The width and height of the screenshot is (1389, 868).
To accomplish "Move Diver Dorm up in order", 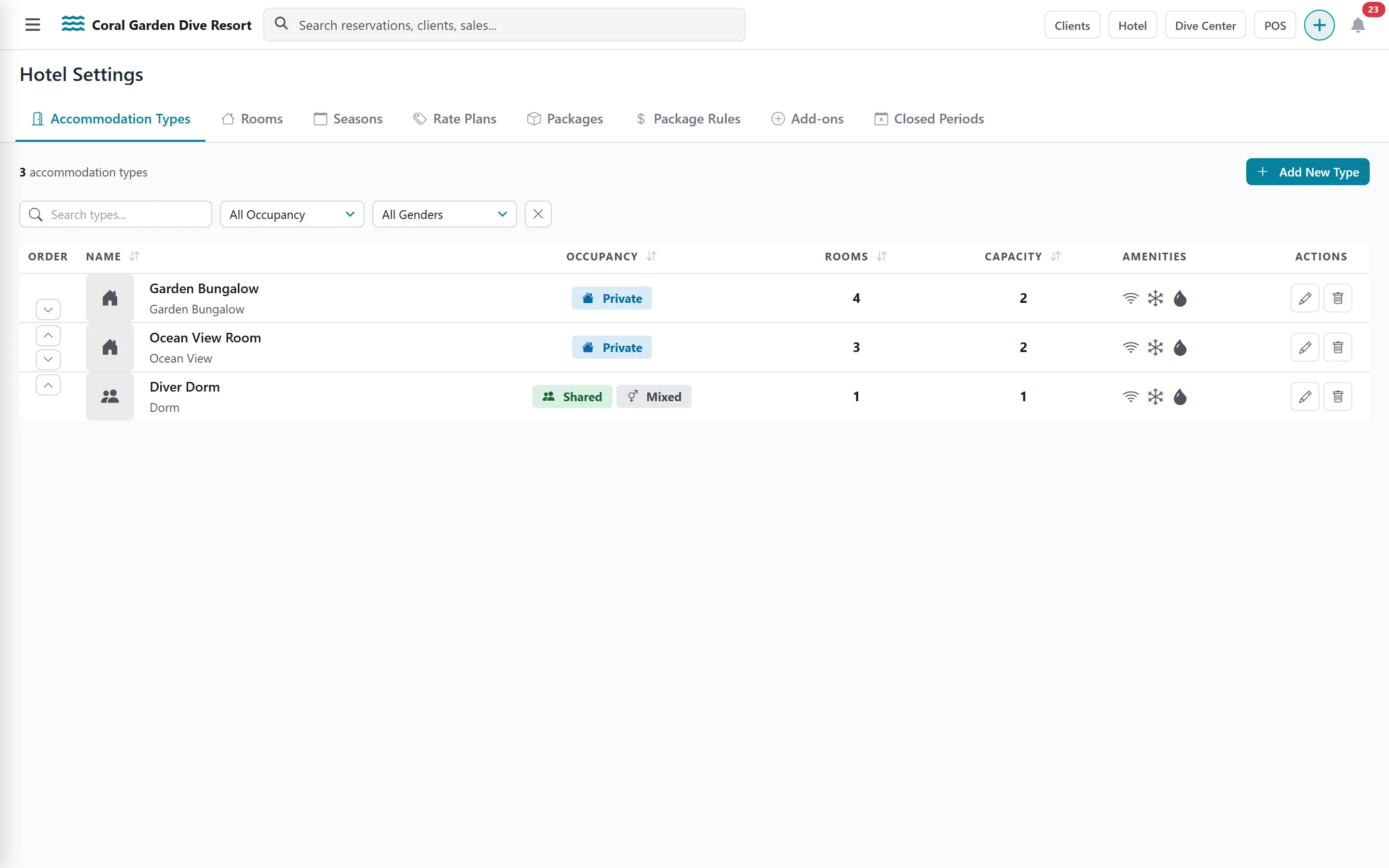I will (x=48, y=385).
